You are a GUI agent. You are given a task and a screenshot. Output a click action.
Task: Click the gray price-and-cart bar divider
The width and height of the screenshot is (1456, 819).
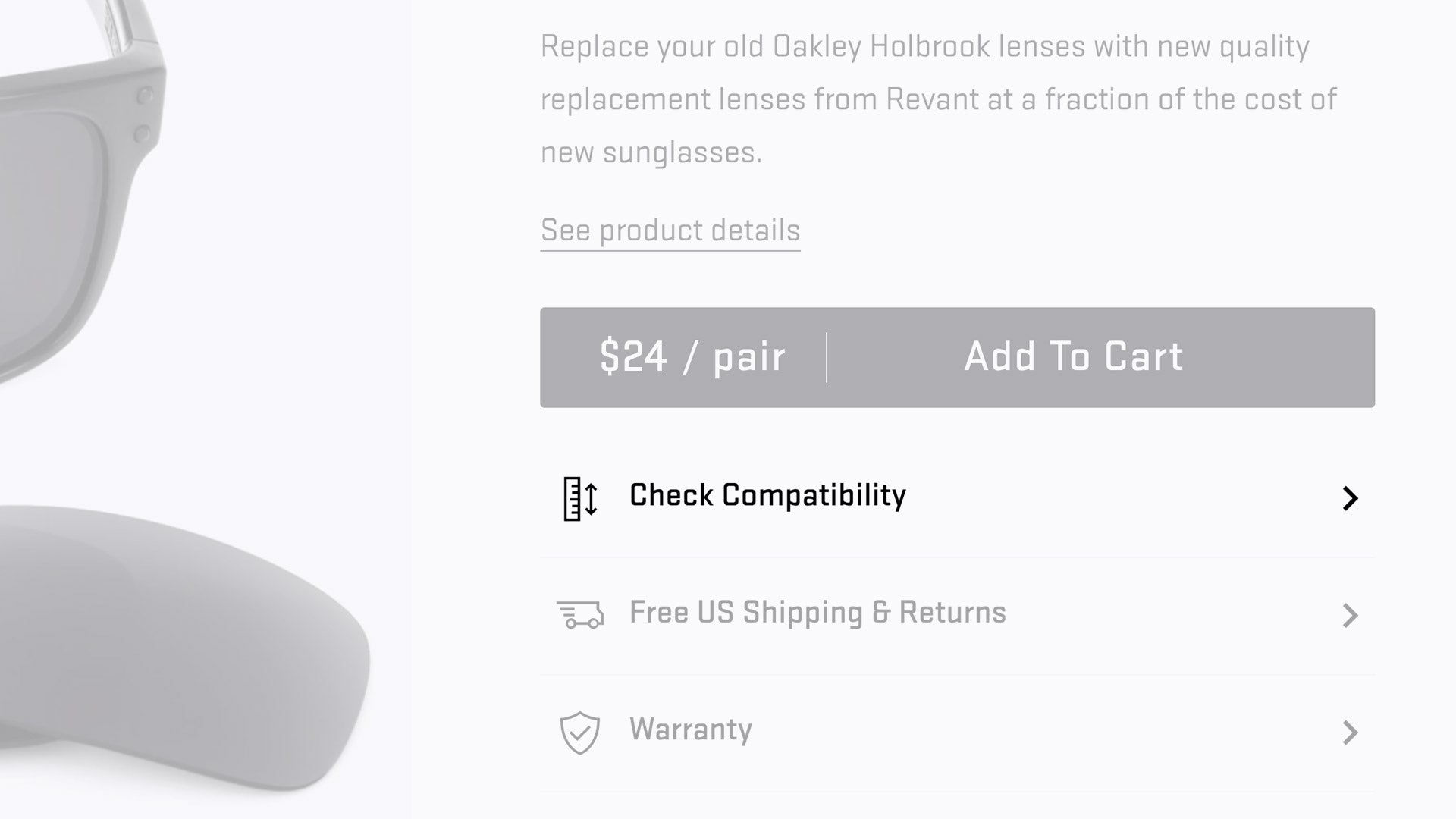827,356
